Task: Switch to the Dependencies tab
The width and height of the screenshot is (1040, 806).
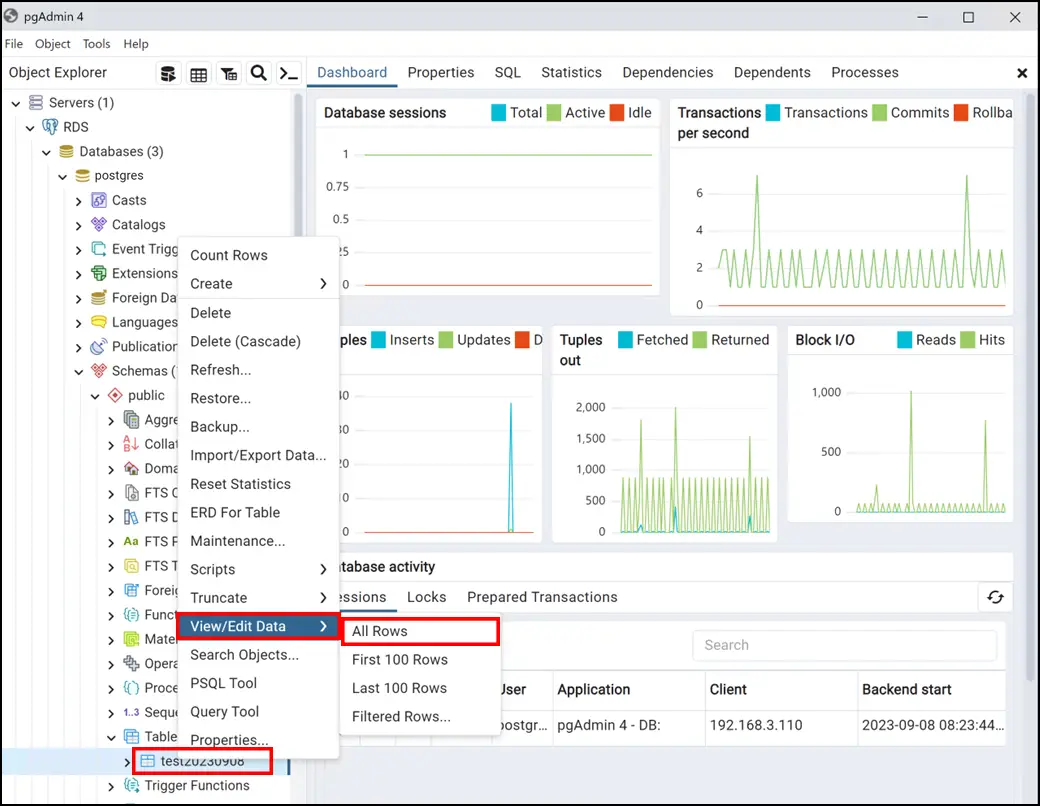Action: 668,72
